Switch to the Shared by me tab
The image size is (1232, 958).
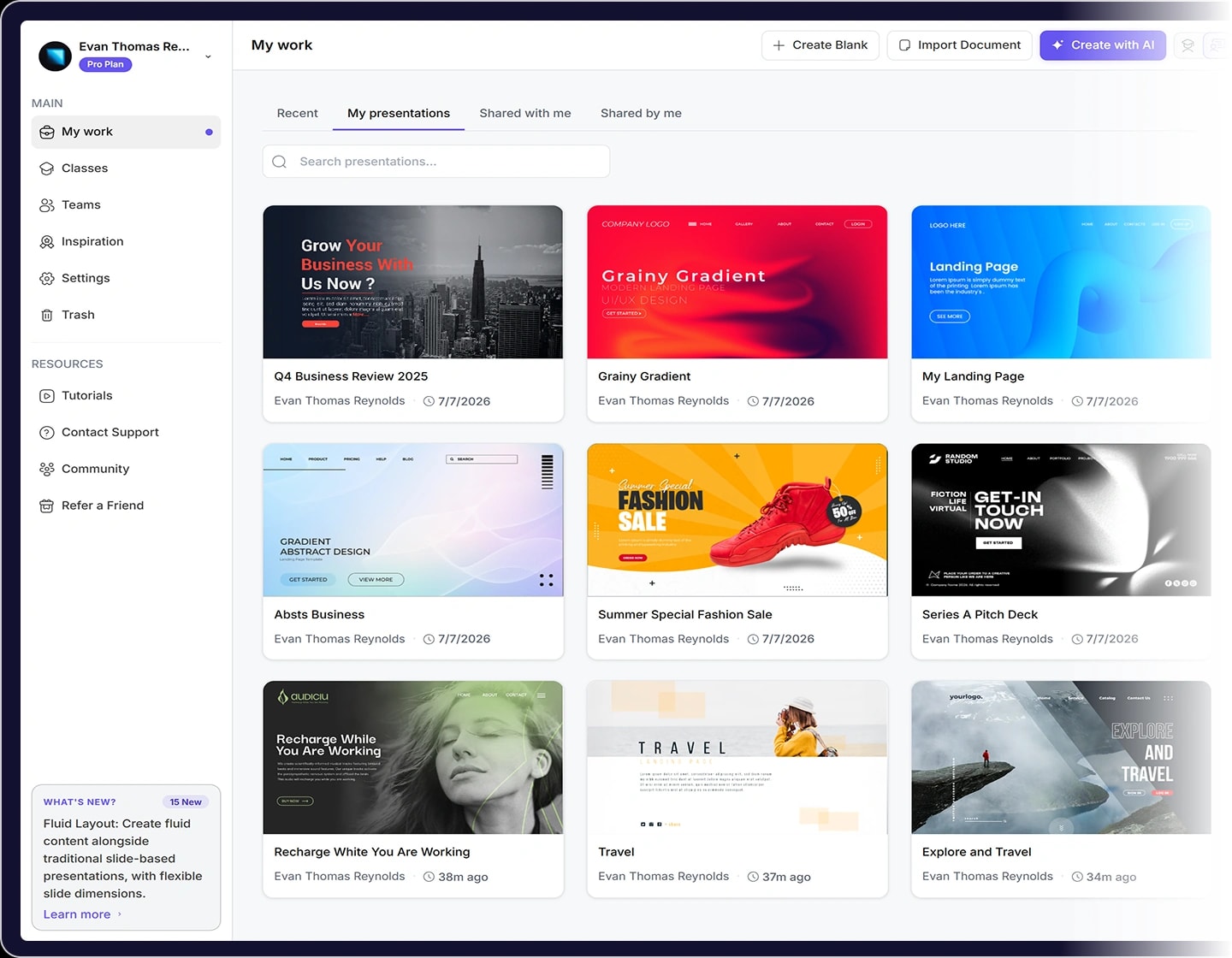pyautogui.click(x=641, y=113)
